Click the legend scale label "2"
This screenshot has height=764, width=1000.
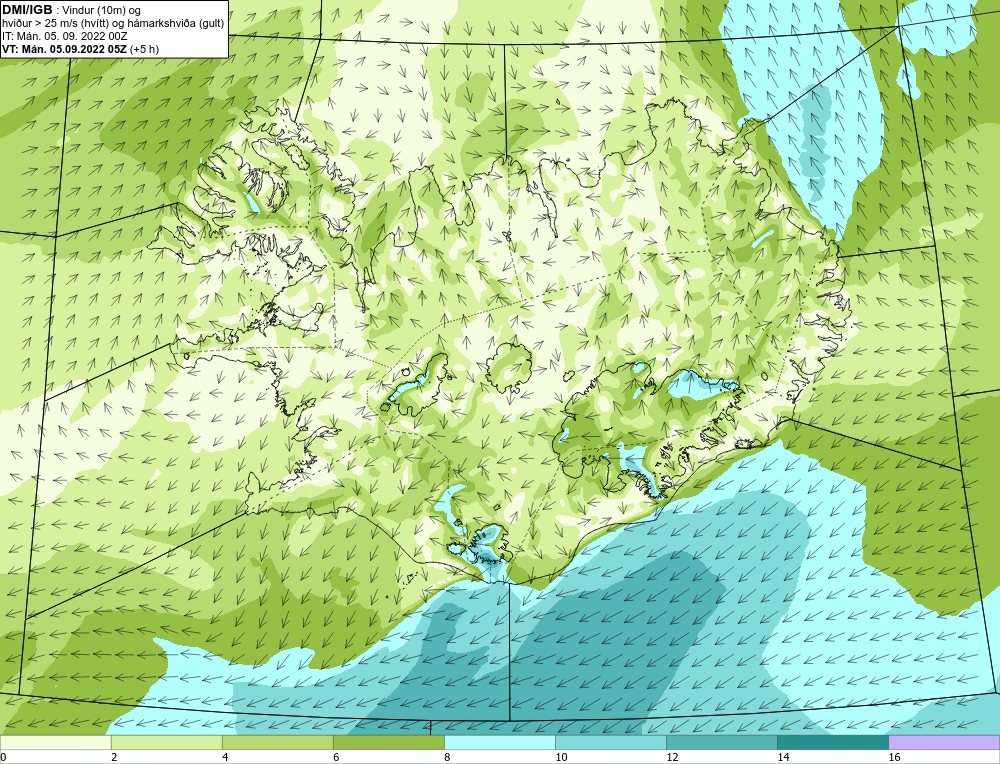(x=115, y=757)
